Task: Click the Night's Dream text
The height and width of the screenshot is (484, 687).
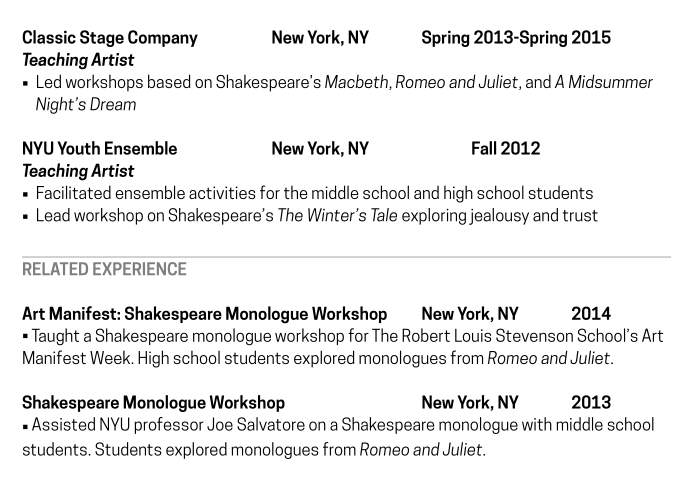Action: pyautogui.click(x=86, y=104)
